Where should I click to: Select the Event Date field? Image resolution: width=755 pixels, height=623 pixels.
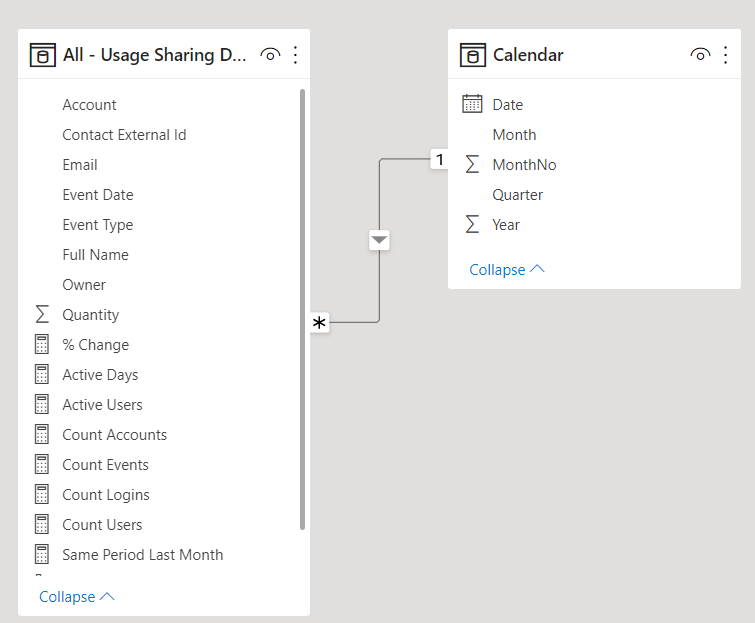click(98, 195)
